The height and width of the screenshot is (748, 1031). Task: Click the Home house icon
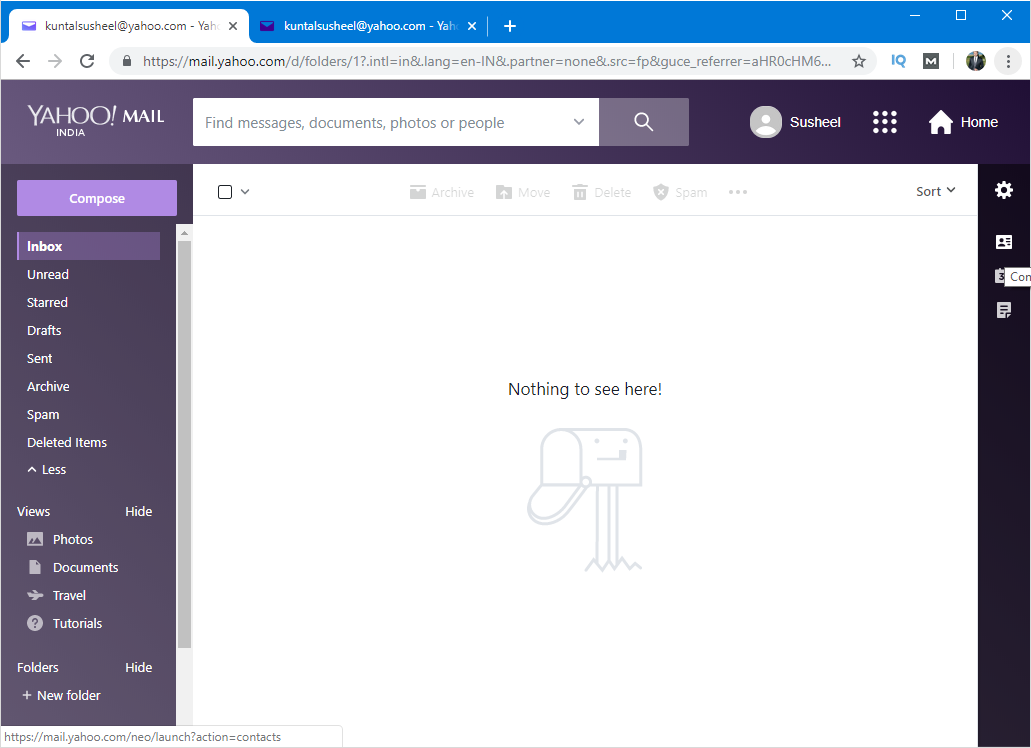coord(940,122)
